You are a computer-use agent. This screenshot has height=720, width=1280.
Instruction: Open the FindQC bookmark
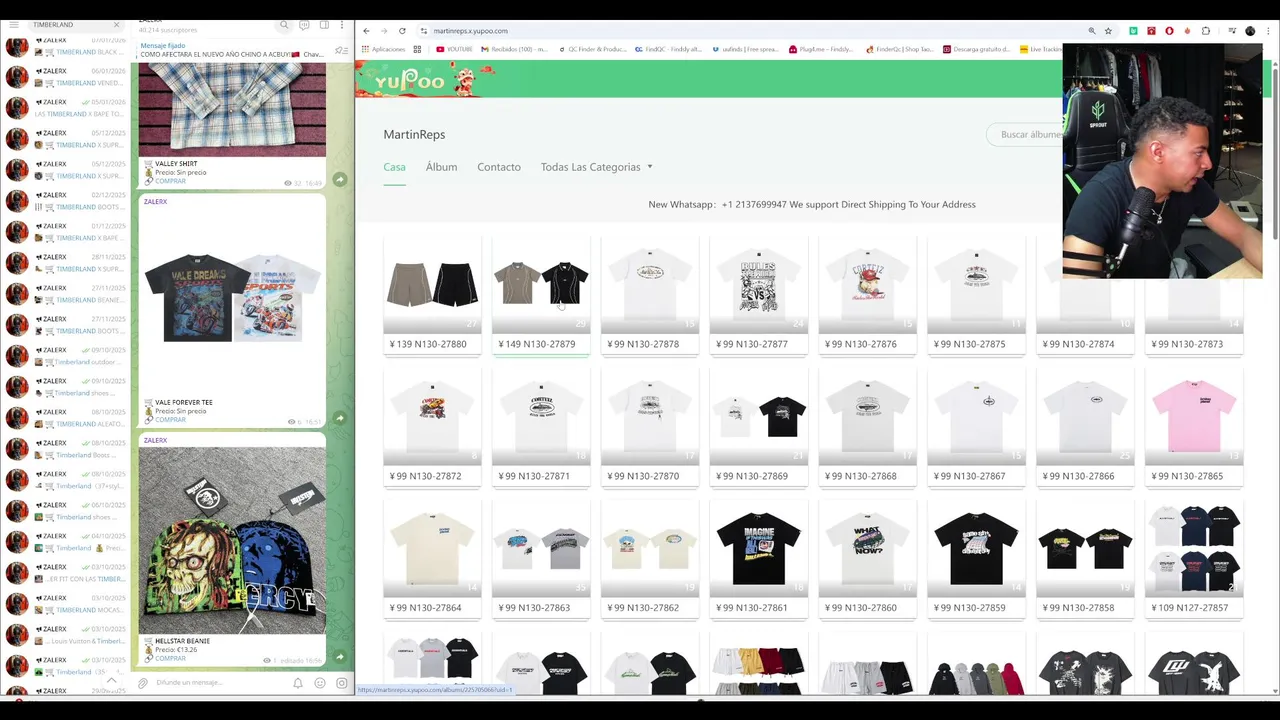click(669, 49)
